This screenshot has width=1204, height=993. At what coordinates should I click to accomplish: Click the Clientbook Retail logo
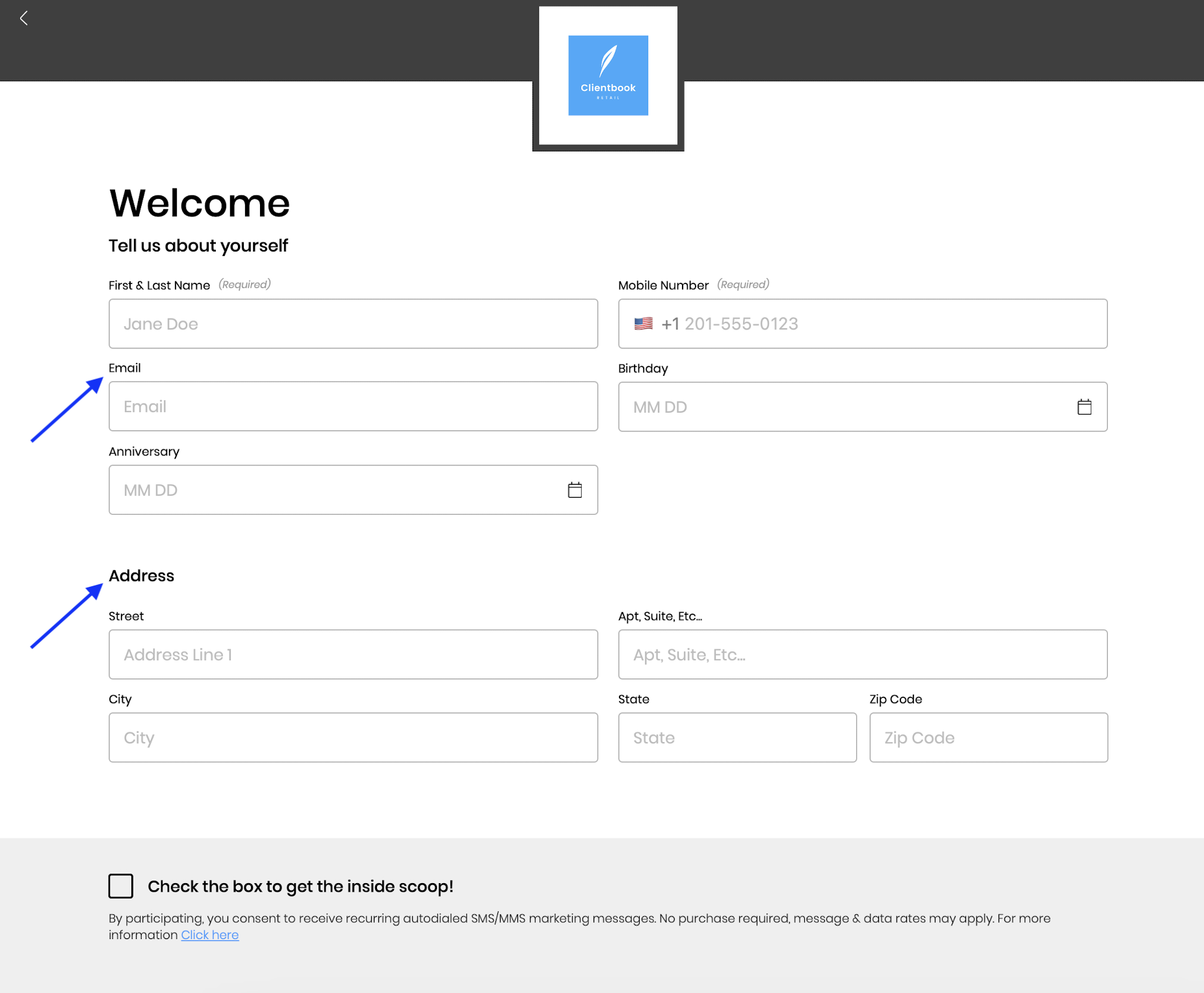coord(608,75)
